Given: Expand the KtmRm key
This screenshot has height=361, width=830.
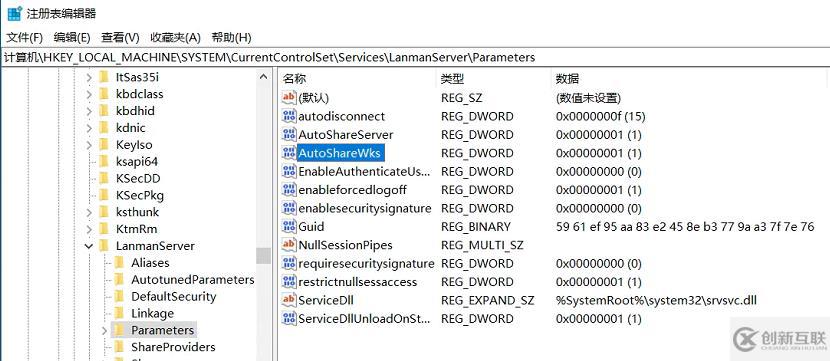Looking at the screenshot, I should pyautogui.click(x=88, y=229).
